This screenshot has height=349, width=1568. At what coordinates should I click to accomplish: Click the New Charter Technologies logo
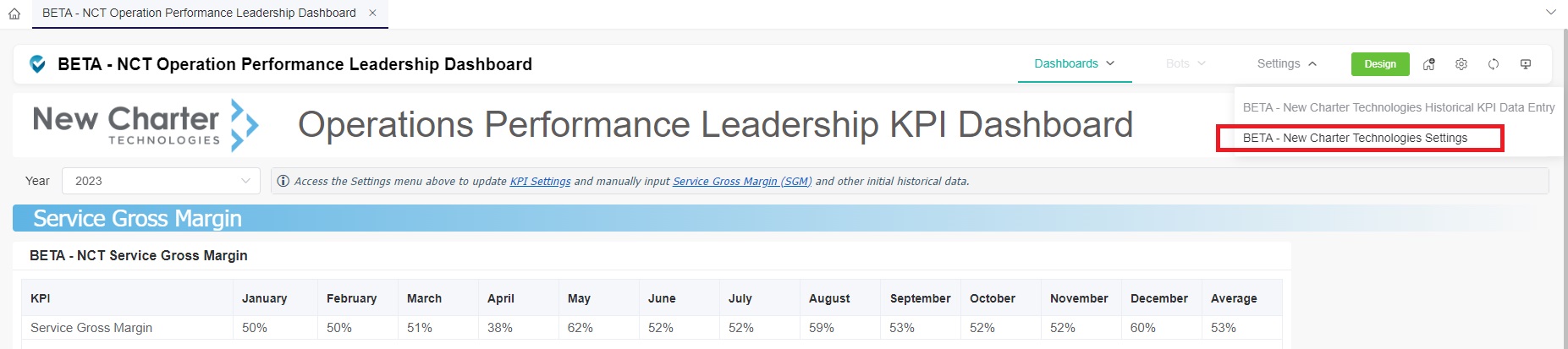pyautogui.click(x=146, y=125)
